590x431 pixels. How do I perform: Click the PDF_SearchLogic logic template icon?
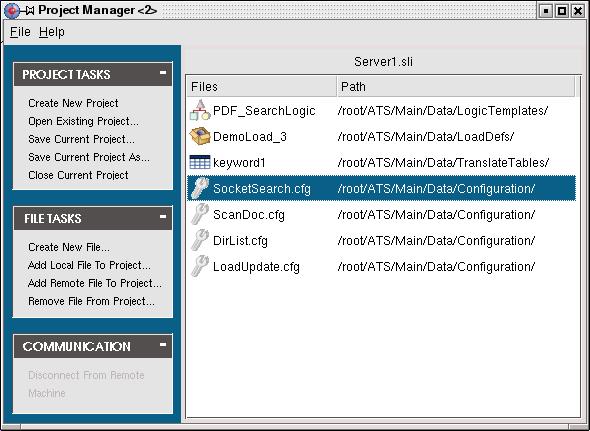(200, 110)
